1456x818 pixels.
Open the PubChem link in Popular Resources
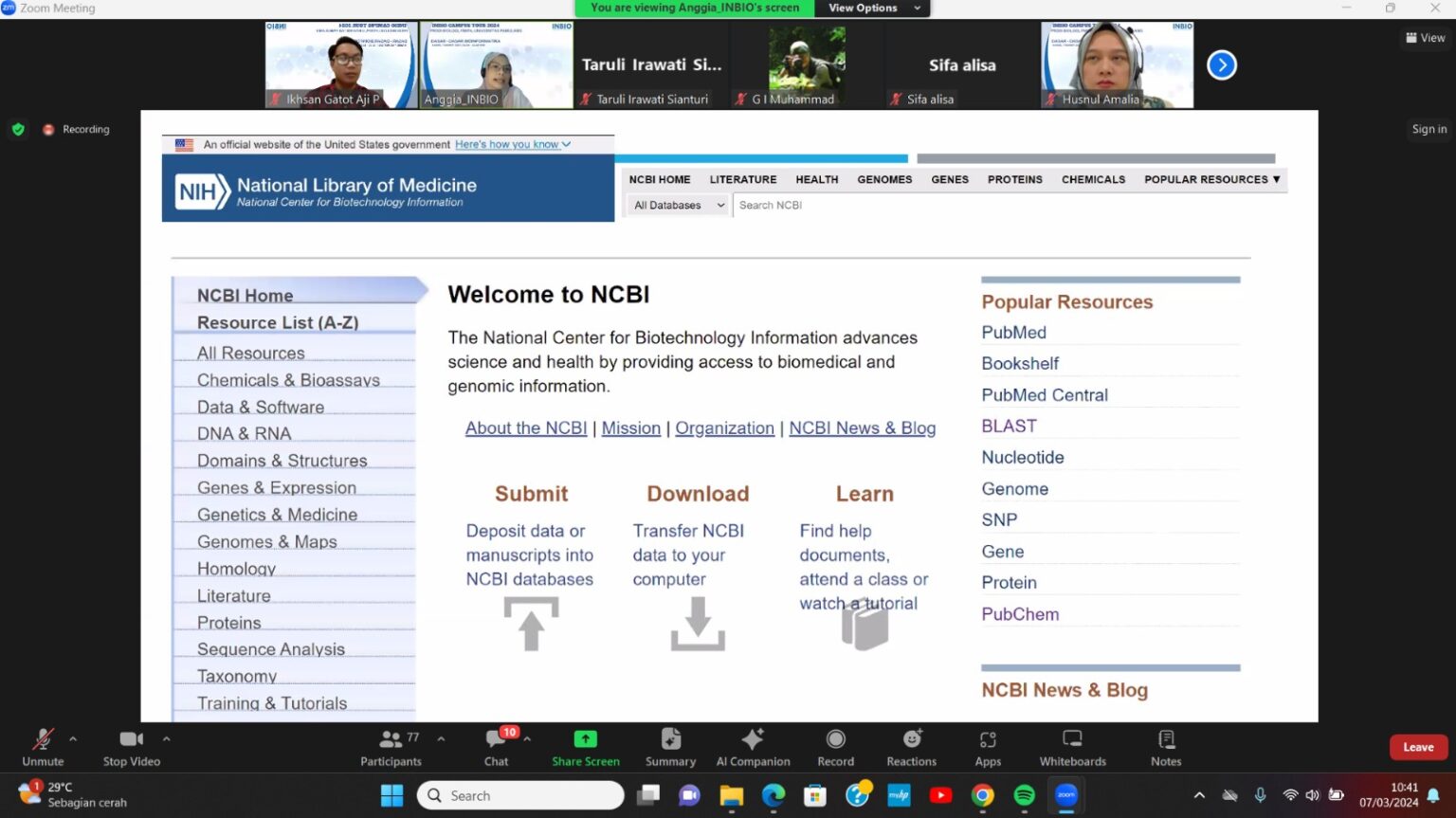pos(1020,614)
